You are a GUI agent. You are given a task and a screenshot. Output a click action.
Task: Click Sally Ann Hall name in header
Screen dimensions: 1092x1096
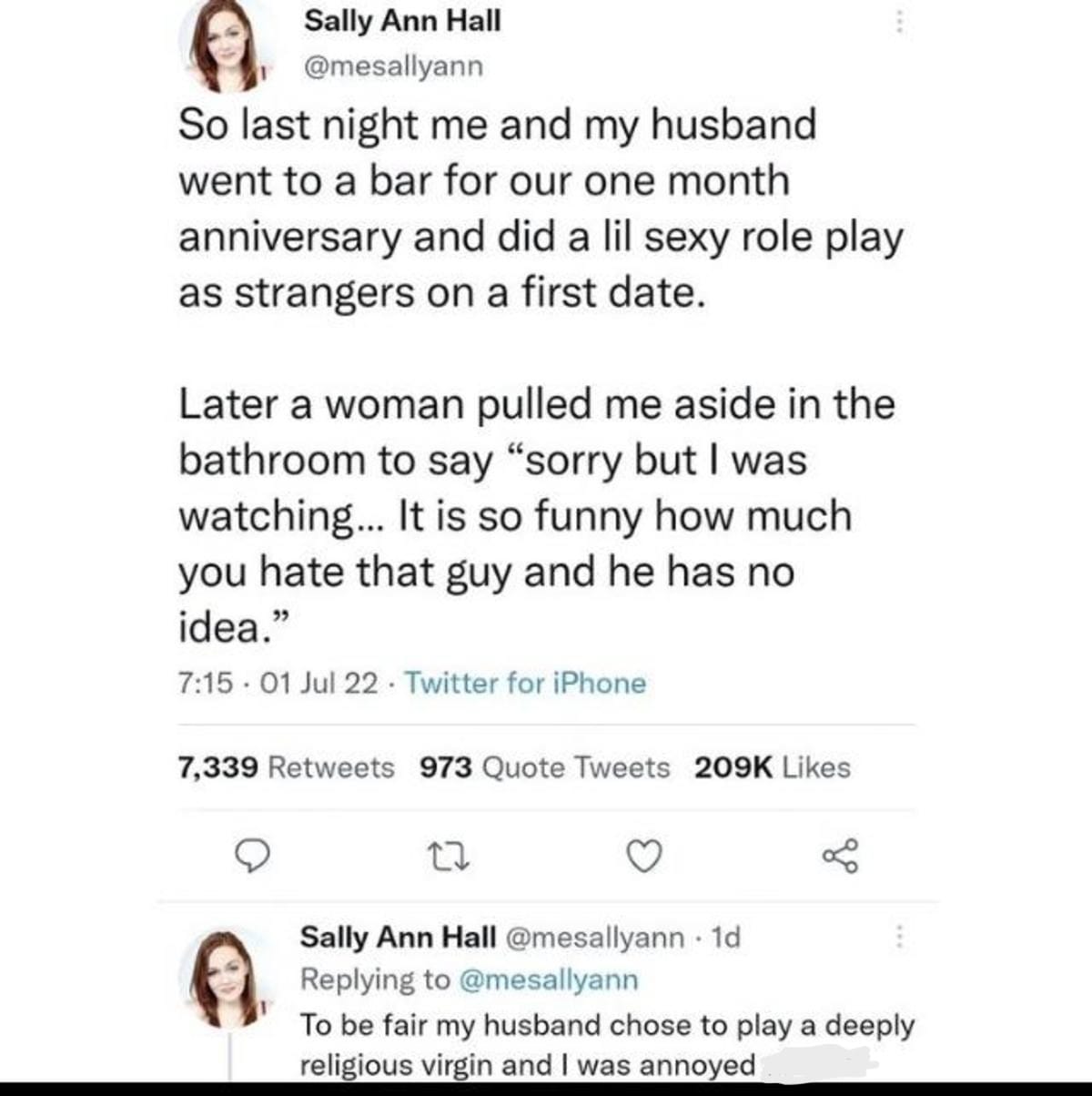(402, 21)
